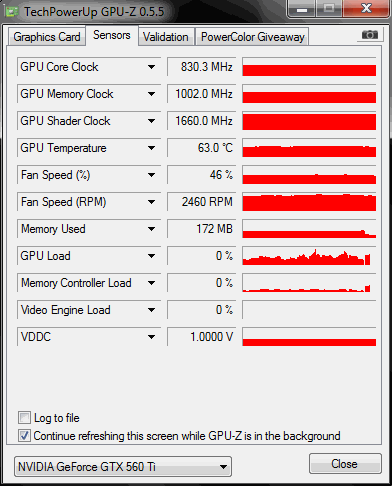392x486 pixels.
Task: Expand the GPU Temperature sensor dropdown
Action: click(x=151, y=148)
